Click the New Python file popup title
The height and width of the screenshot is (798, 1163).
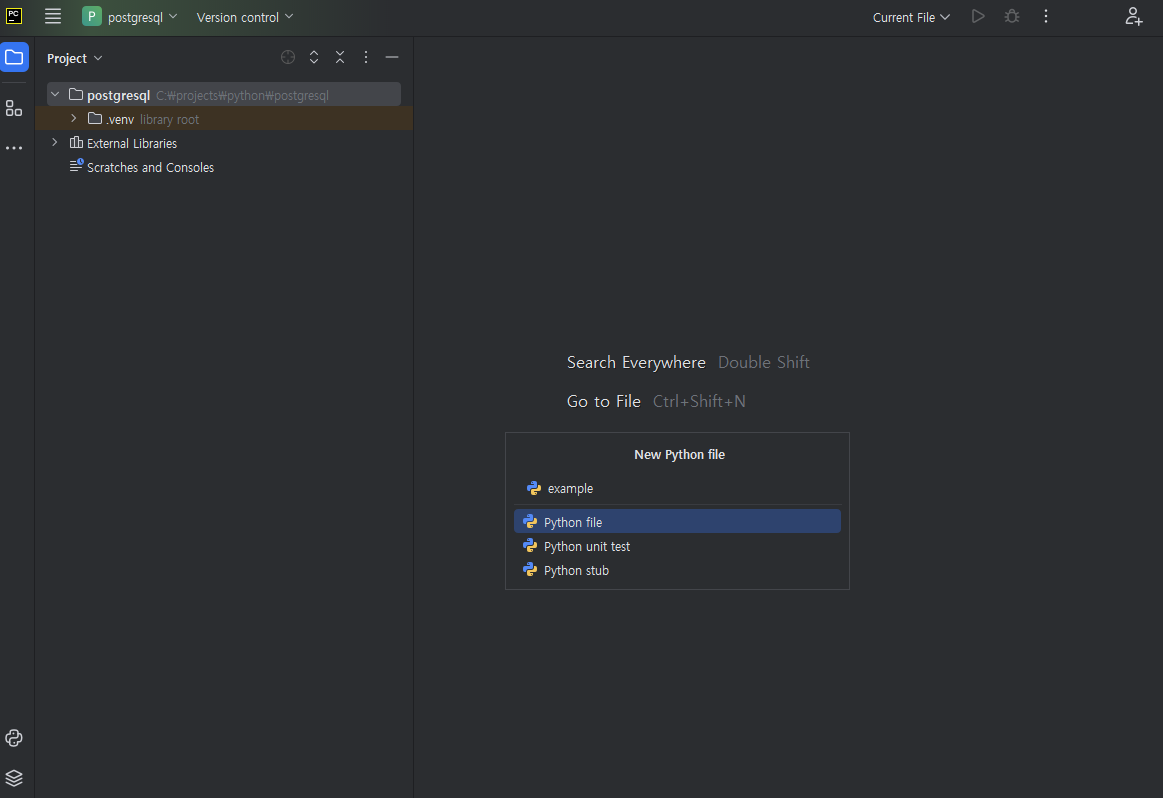(679, 455)
